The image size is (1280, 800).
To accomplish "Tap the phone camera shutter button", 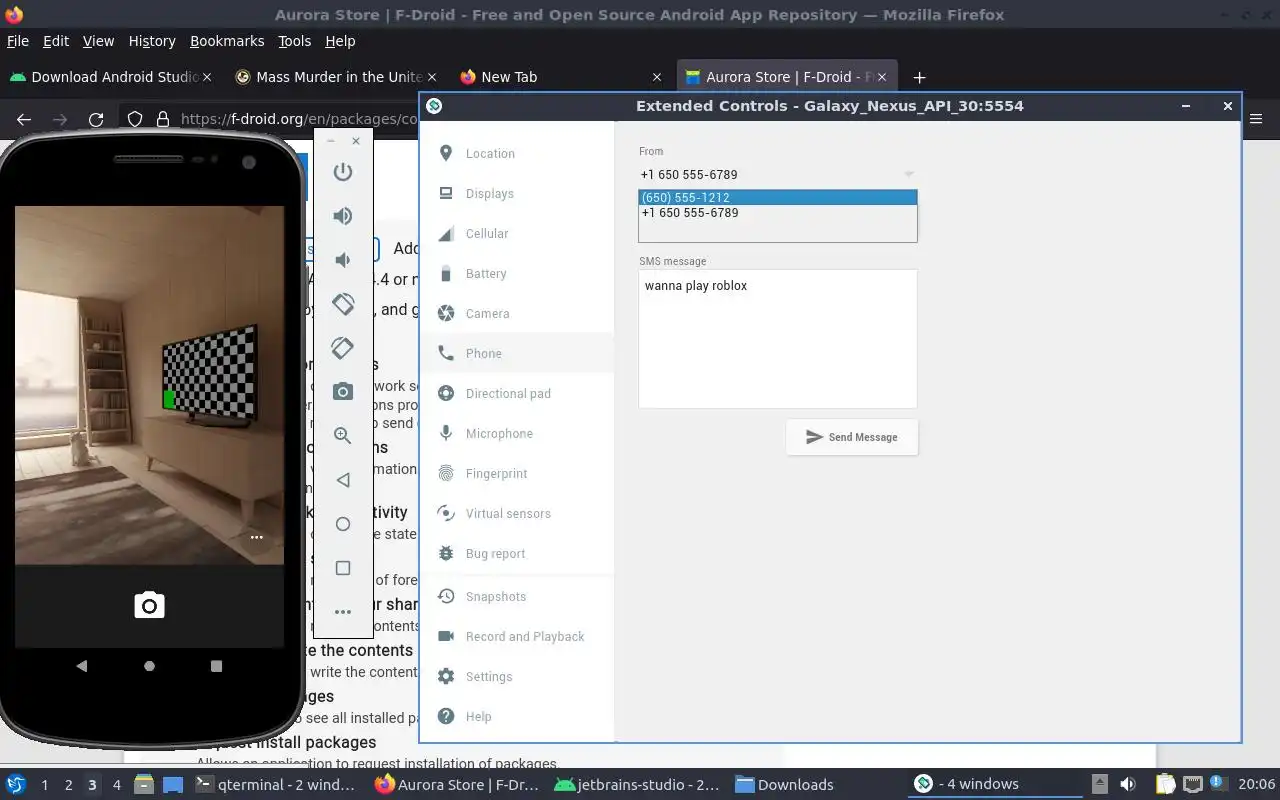I will coord(149,605).
